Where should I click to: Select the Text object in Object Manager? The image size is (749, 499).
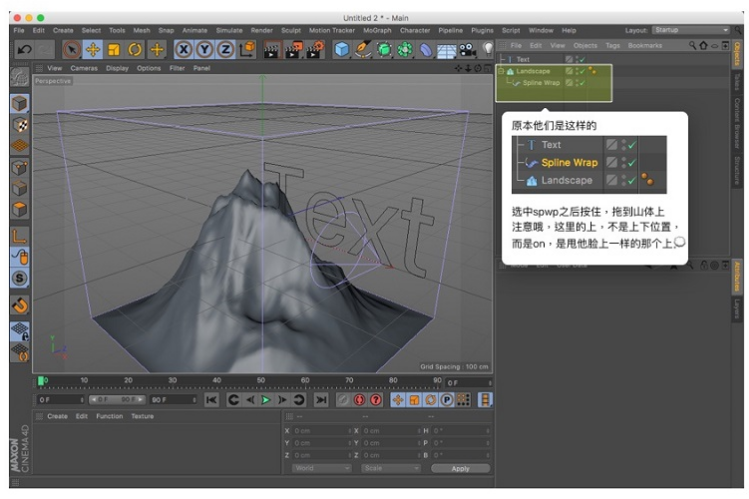[523, 60]
